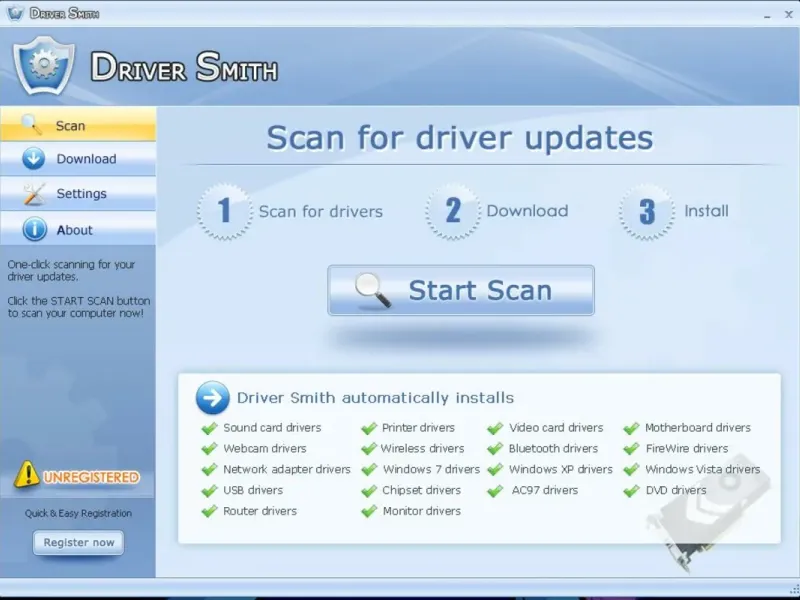Click the Register now button
800x600 pixels.
pyautogui.click(x=79, y=542)
